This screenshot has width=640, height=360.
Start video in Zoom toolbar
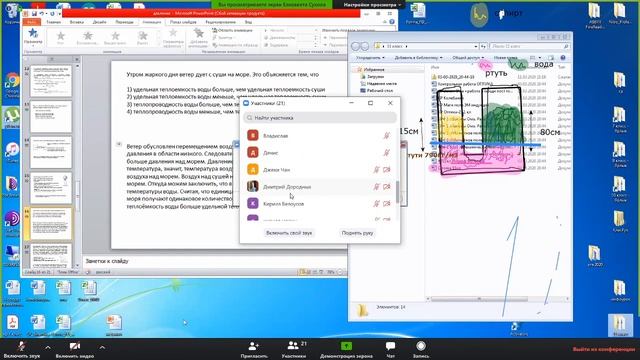point(75,350)
